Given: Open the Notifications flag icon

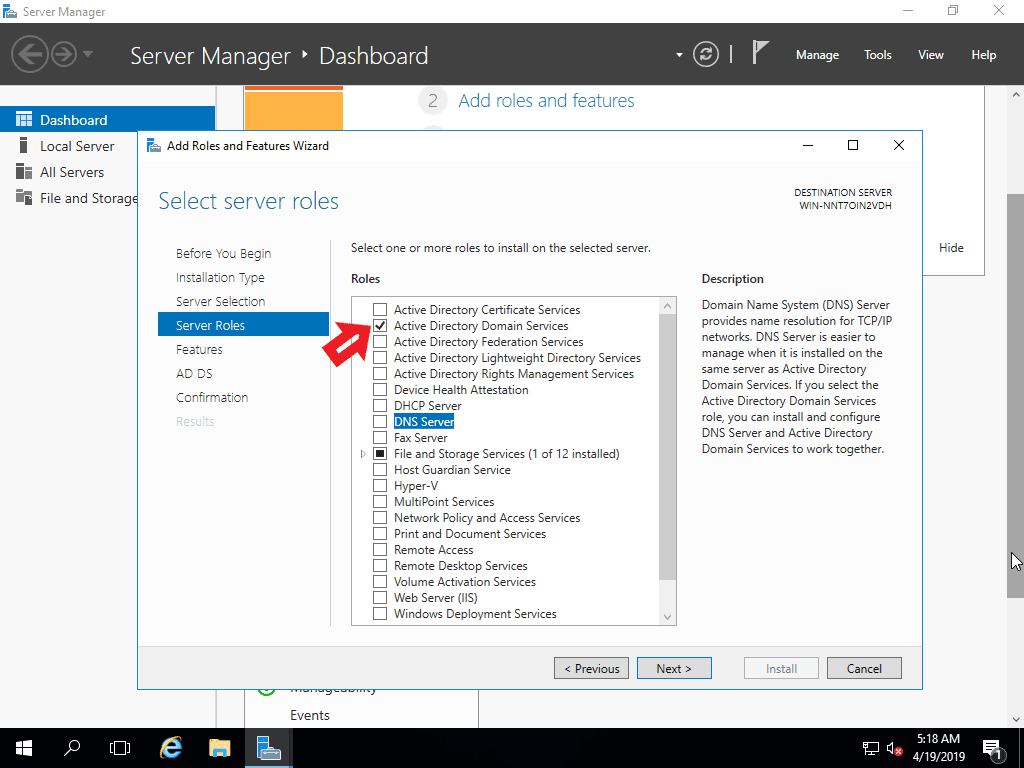Looking at the screenshot, I should tap(760, 52).
